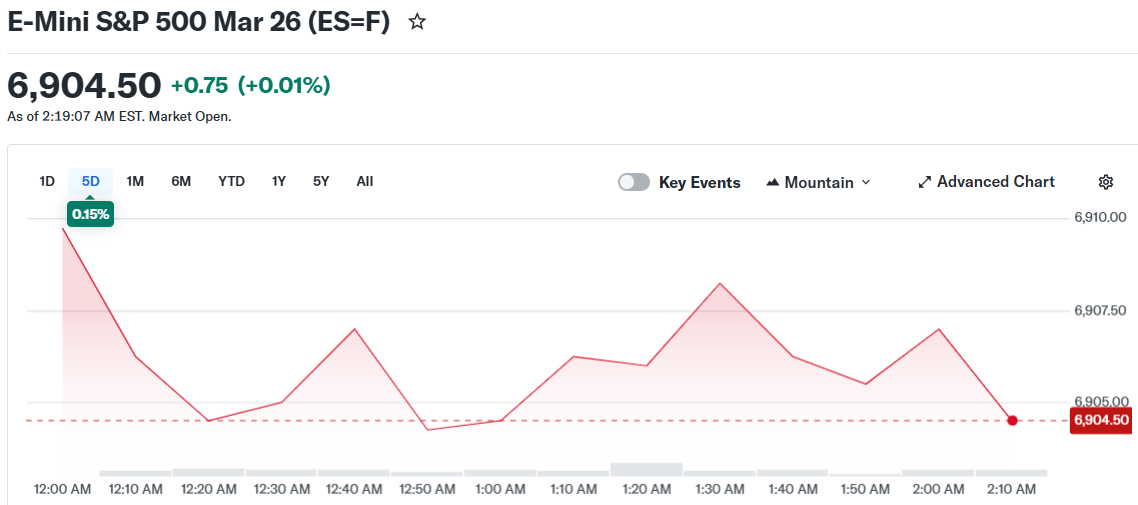Open chart settings gear icon
Viewport: 1138px width, 505px height.
[1105, 182]
